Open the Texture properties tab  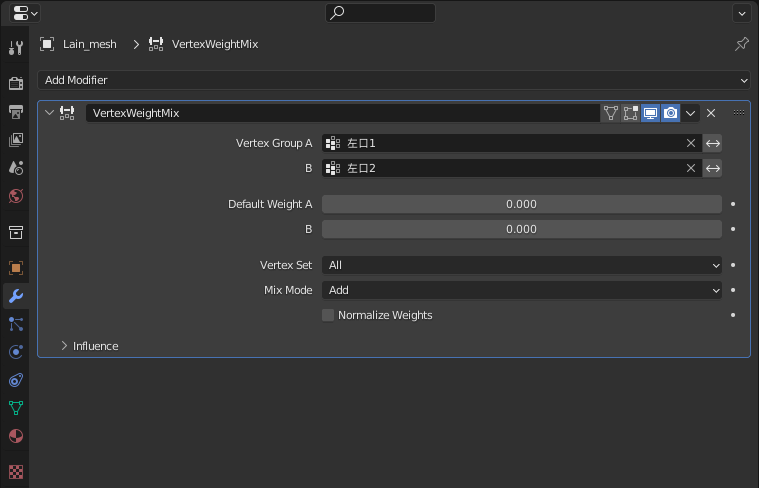coord(15,471)
